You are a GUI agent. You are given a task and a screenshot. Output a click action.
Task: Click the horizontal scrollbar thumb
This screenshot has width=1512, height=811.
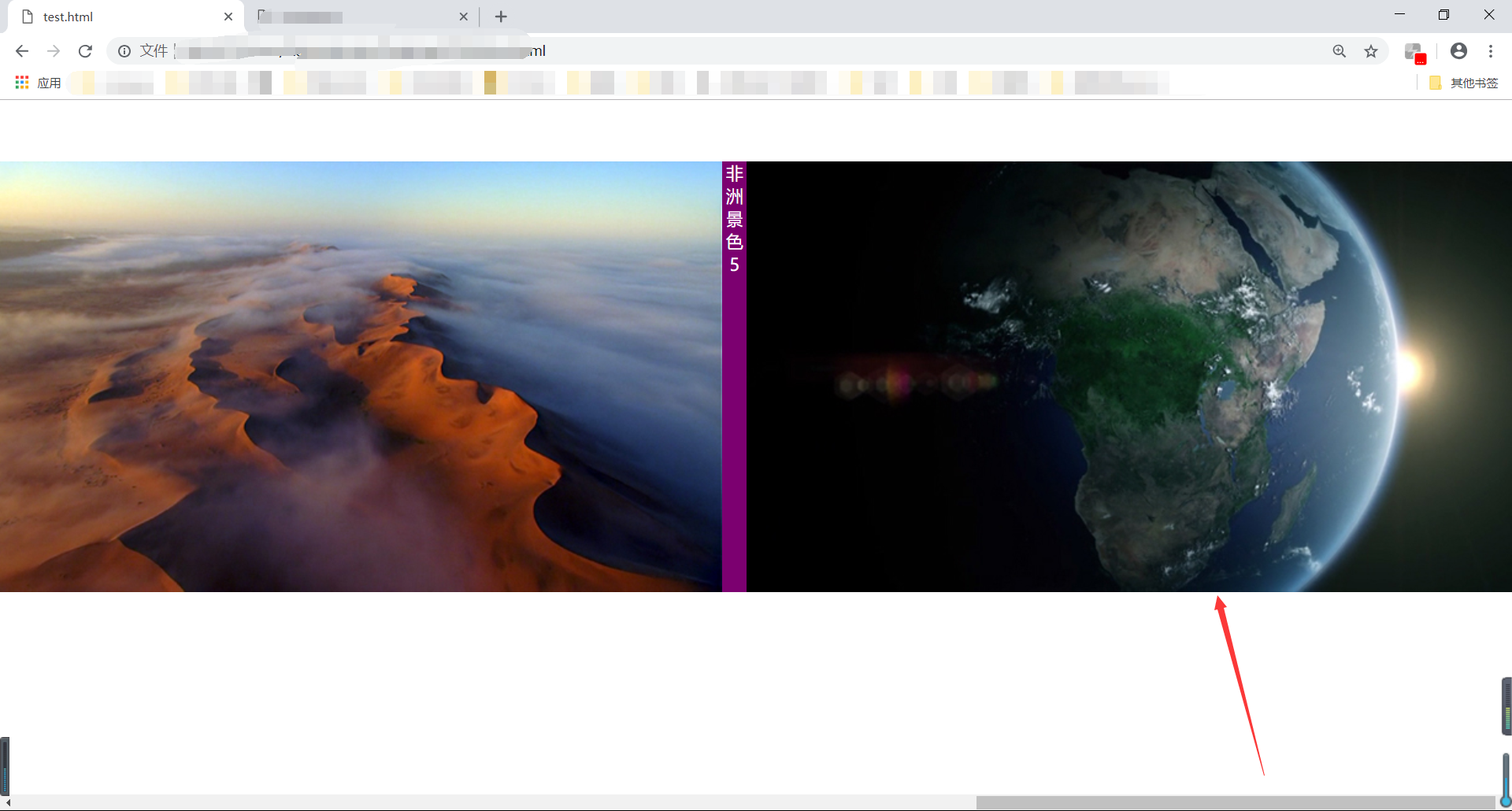[1236, 802]
